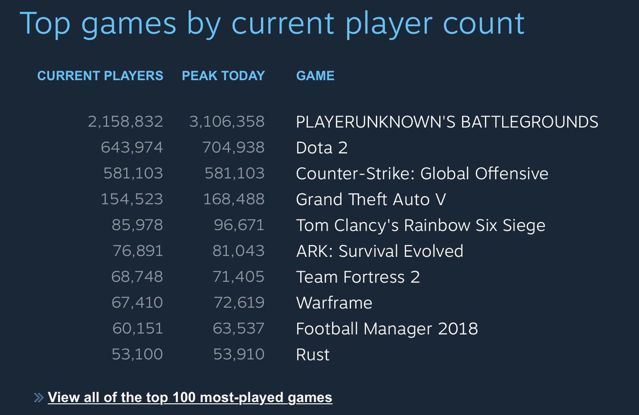This screenshot has height=415, width=639.
Task: Click the PEAK TODAY column header
Action: [x=223, y=75]
